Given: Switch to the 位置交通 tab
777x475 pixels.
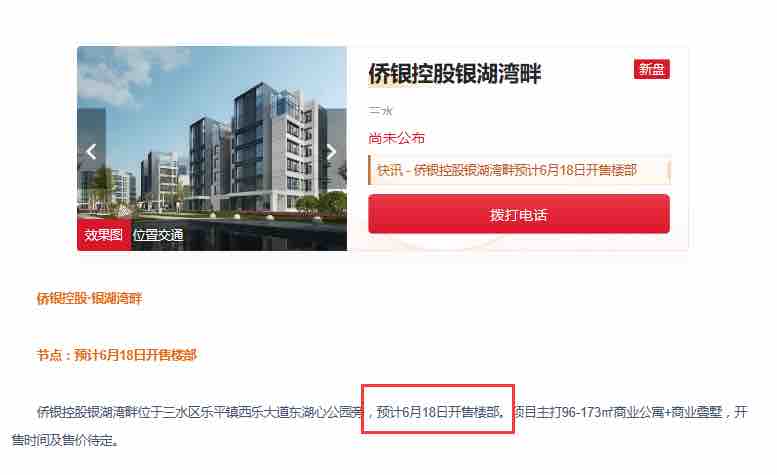Looking at the screenshot, I should pos(158,234).
